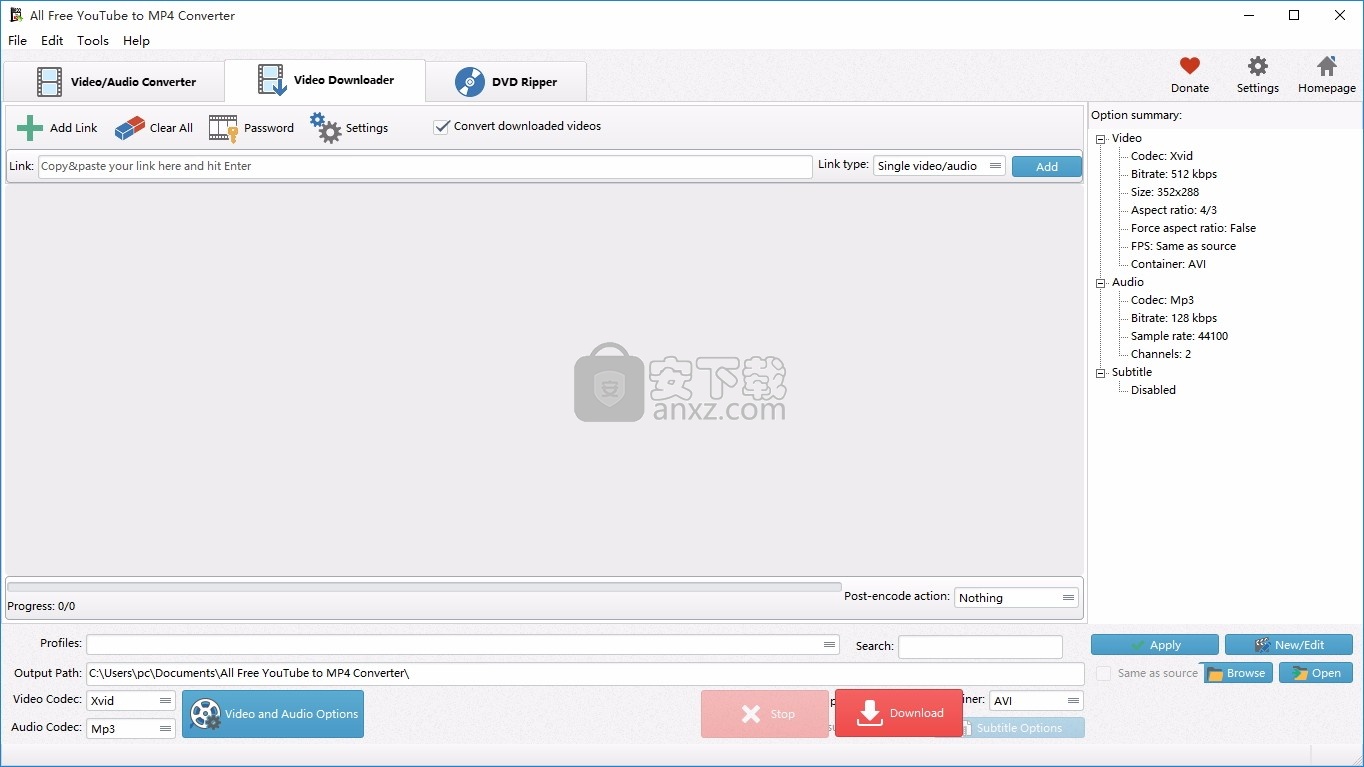
Task: Enable Same as source checkbox
Action: click(x=1104, y=673)
